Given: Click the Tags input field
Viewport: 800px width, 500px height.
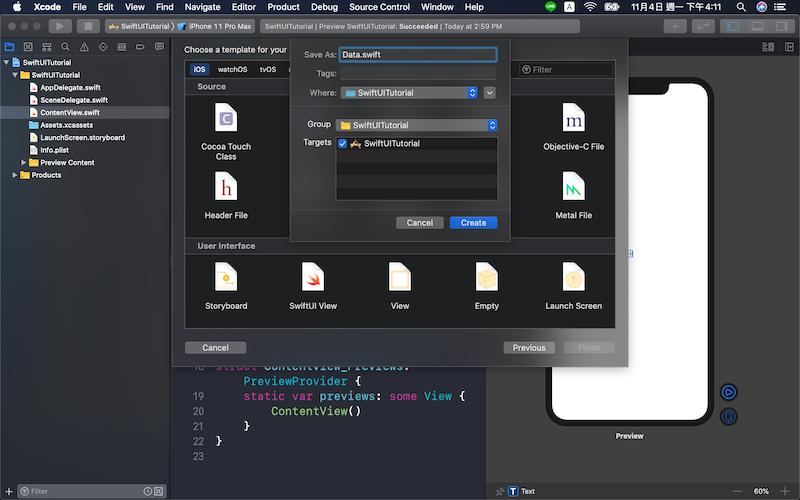Looking at the screenshot, I should coord(418,73).
